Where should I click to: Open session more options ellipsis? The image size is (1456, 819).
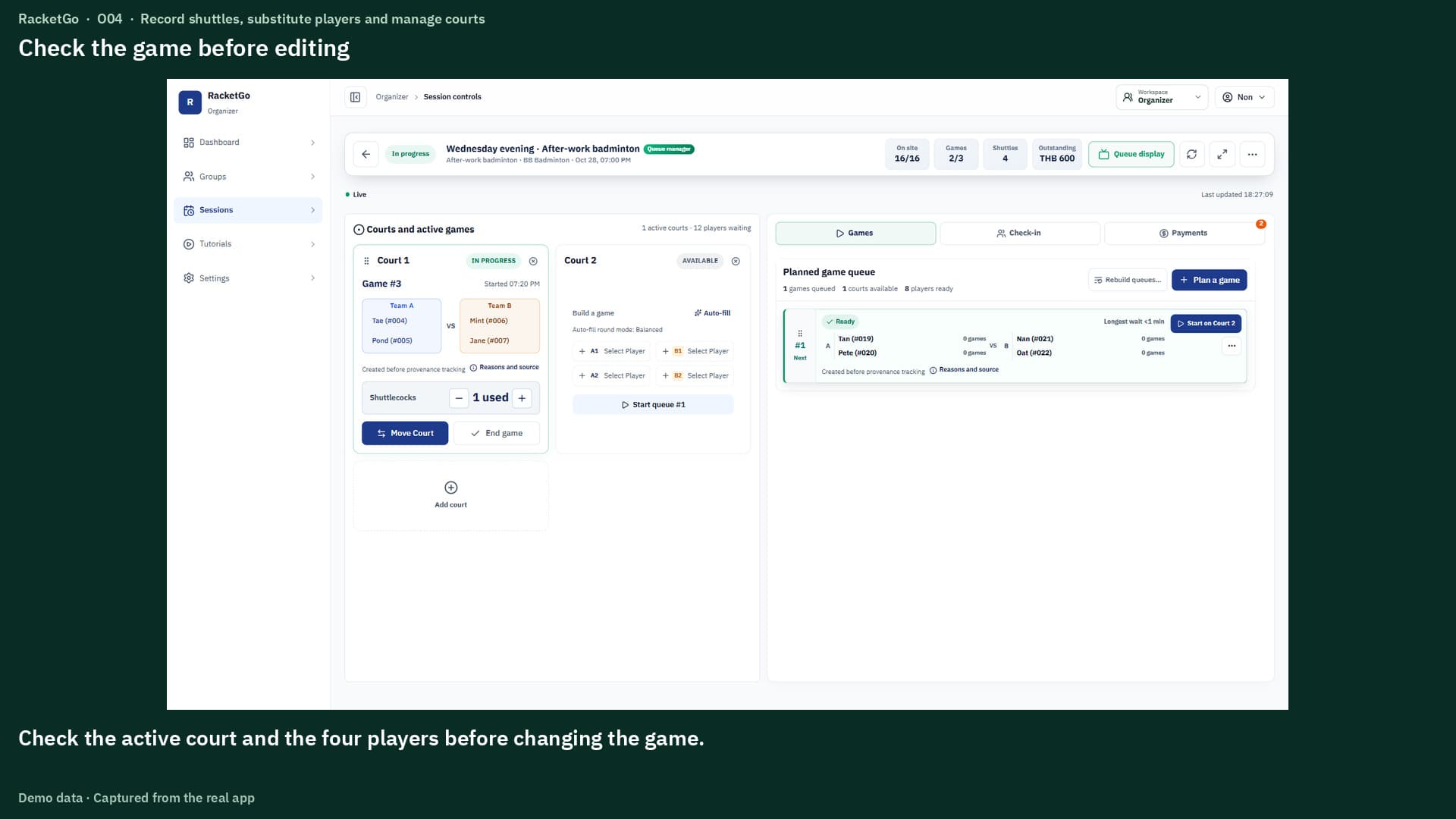tap(1252, 154)
